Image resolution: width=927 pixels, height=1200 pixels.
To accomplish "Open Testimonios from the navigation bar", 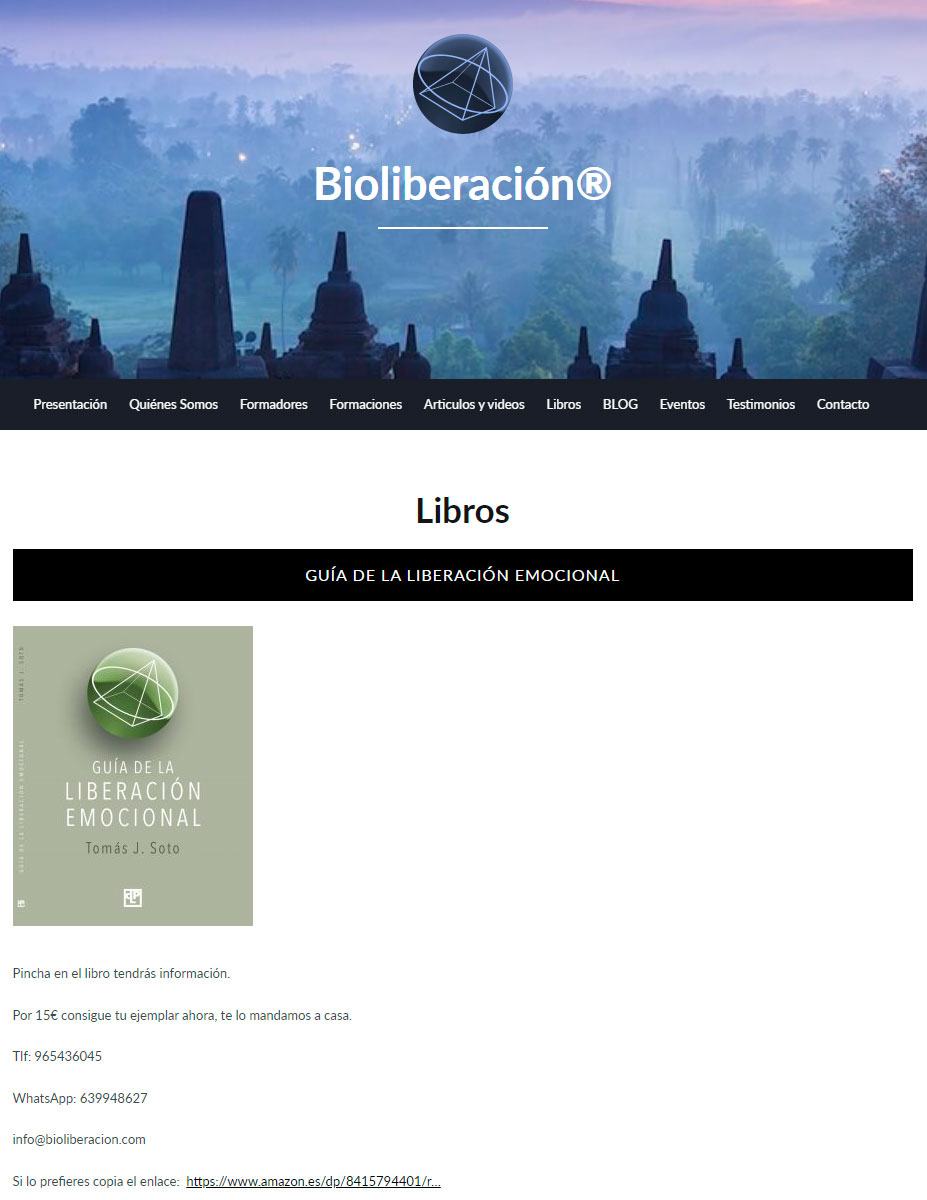I will pos(761,404).
